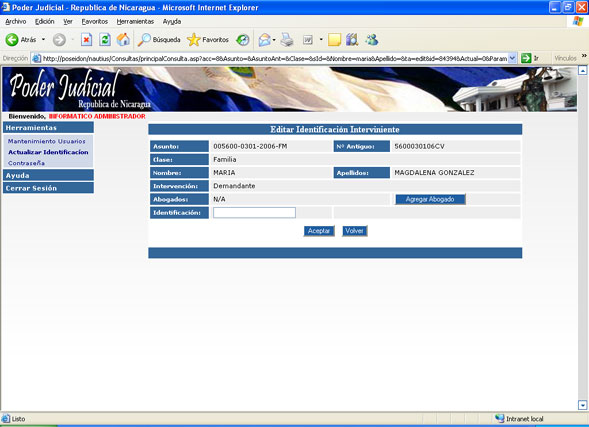Open the back button history dropdown arrow
The image size is (589, 427).
click(x=44, y=39)
